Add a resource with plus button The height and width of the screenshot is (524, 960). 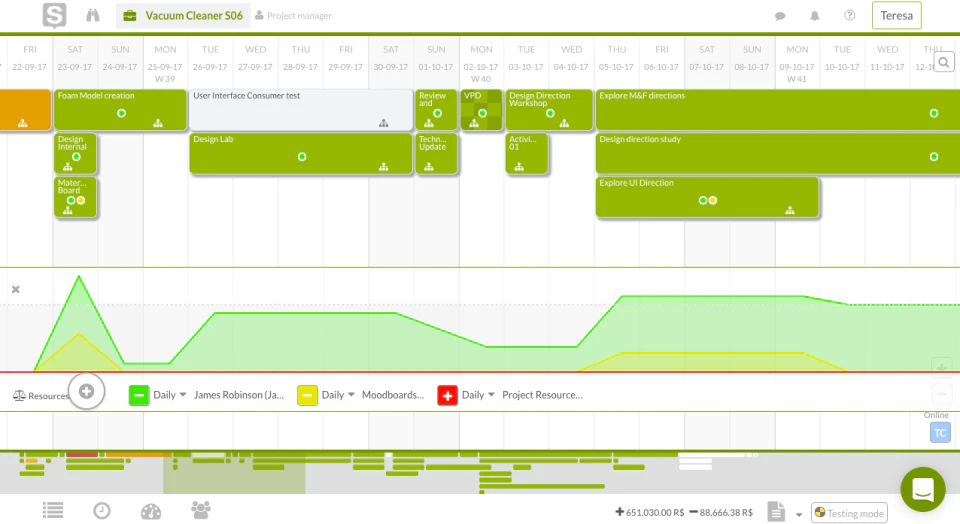86,391
